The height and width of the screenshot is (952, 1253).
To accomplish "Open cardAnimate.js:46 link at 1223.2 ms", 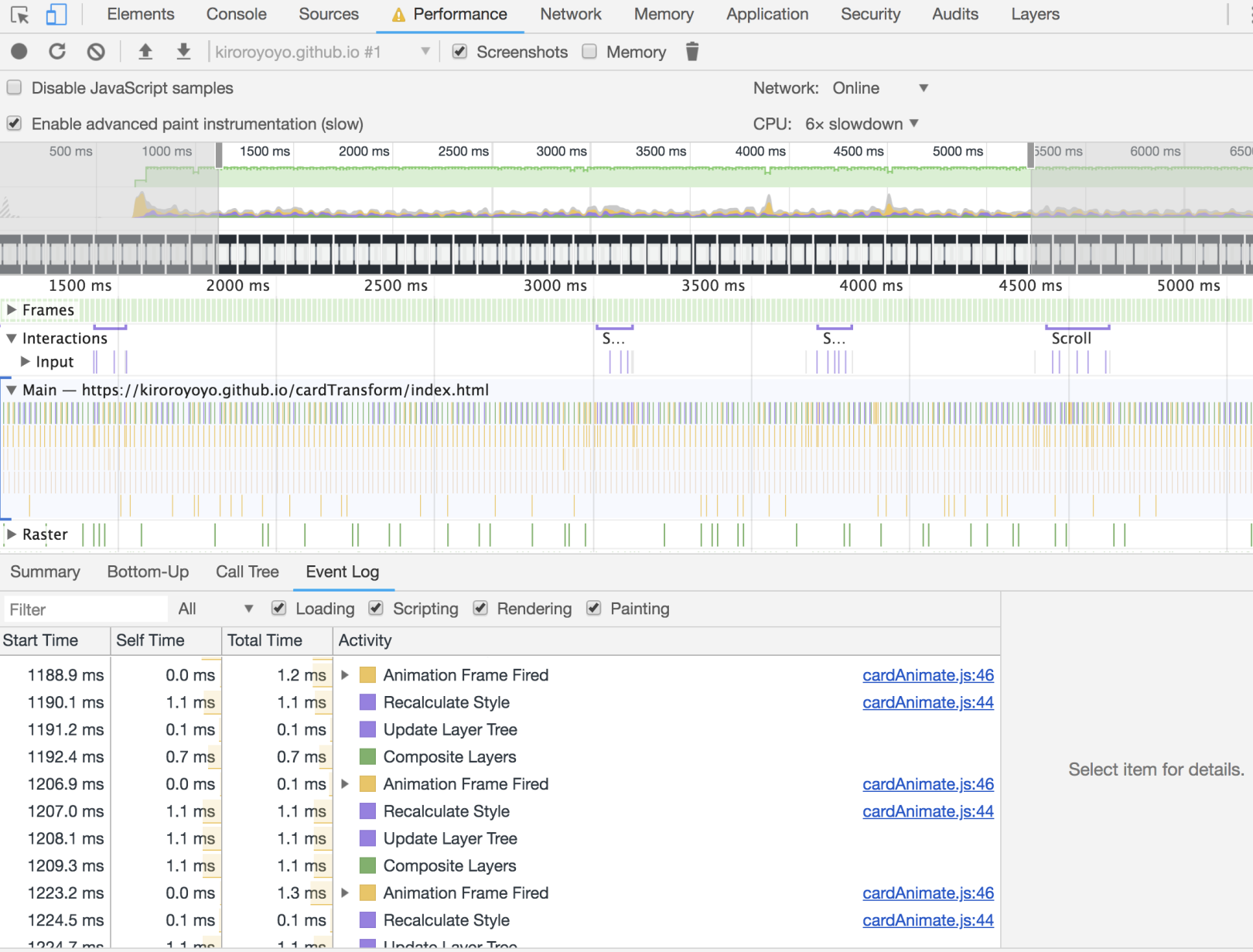I will click(928, 892).
